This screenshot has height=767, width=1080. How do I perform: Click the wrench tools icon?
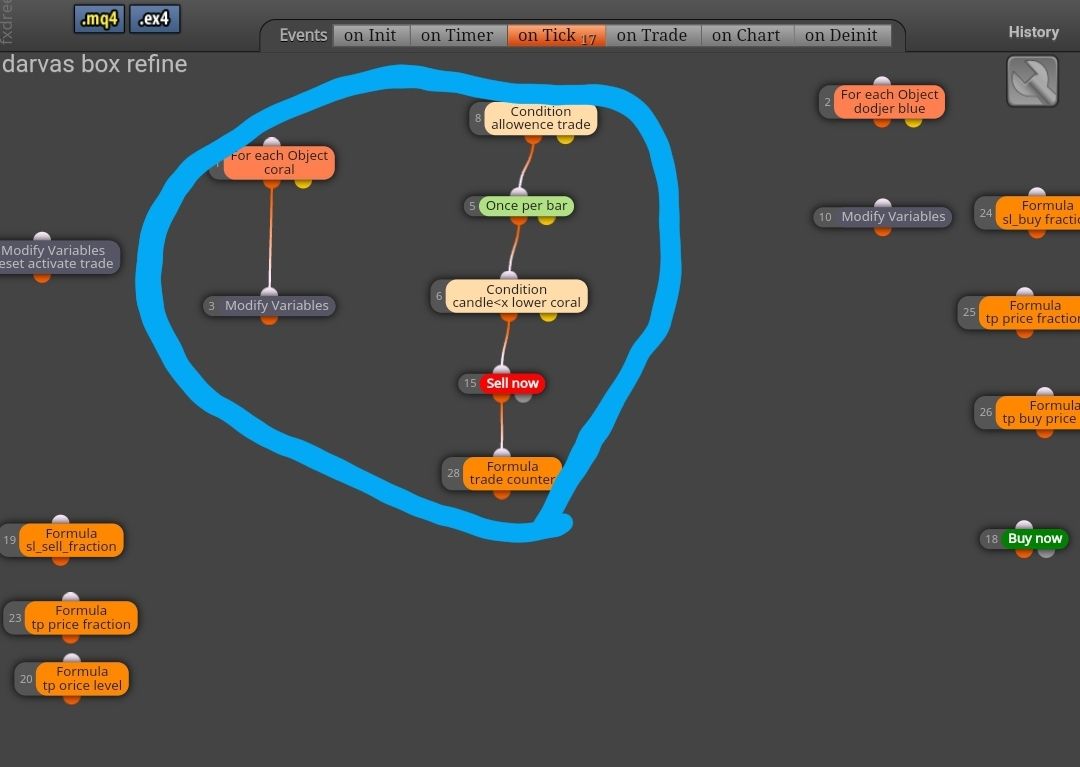[x=1032, y=81]
